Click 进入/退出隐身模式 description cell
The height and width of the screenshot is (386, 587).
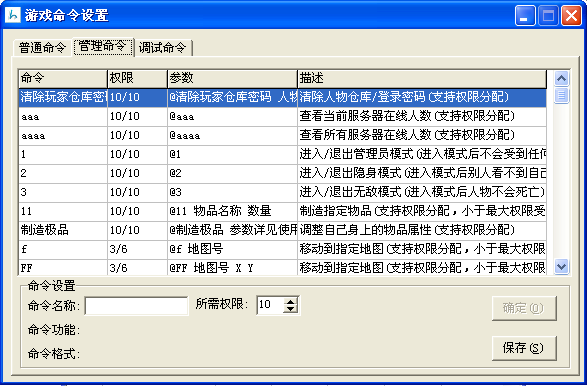pyautogui.click(x=422, y=173)
